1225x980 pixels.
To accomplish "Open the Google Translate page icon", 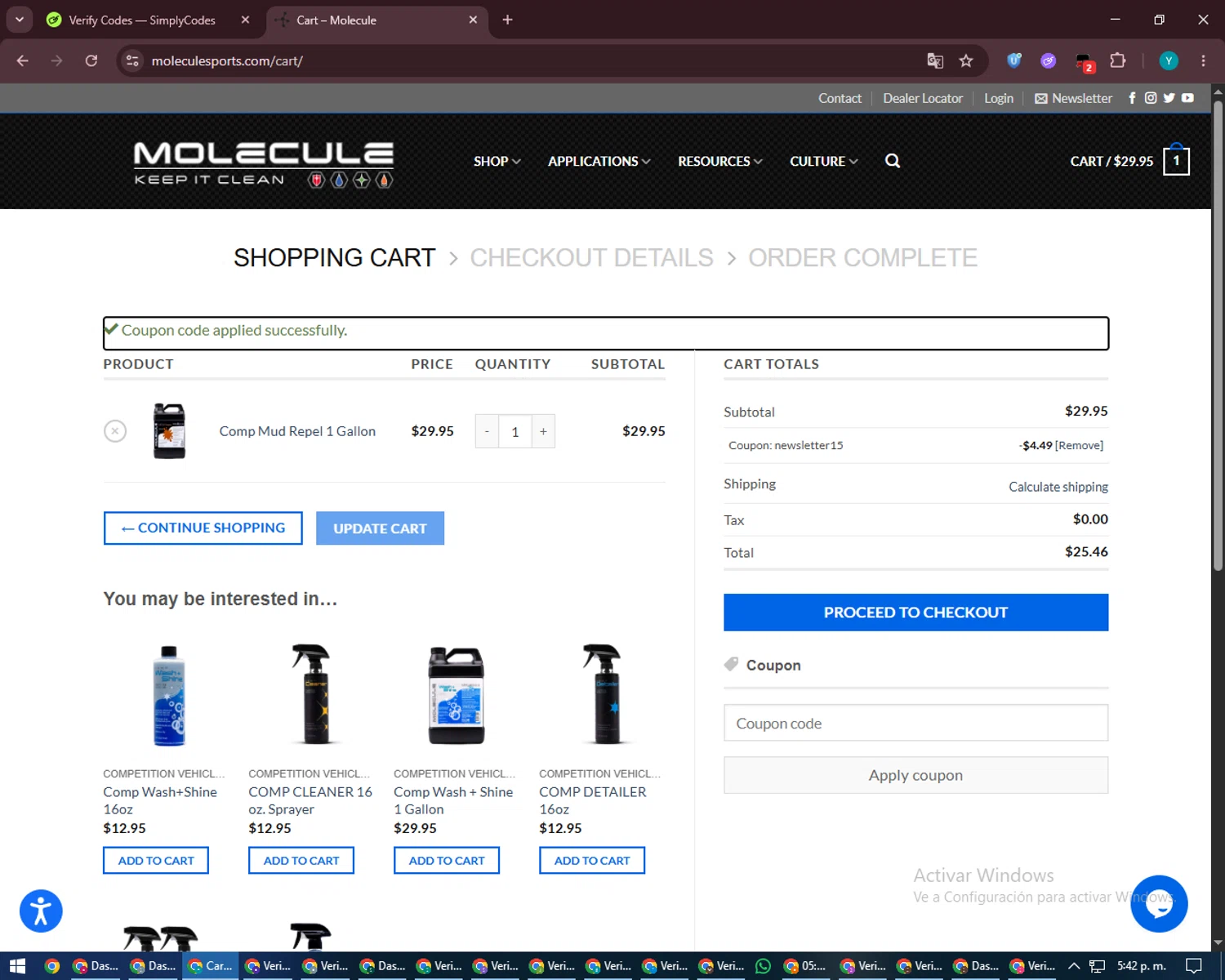I will coord(935,61).
